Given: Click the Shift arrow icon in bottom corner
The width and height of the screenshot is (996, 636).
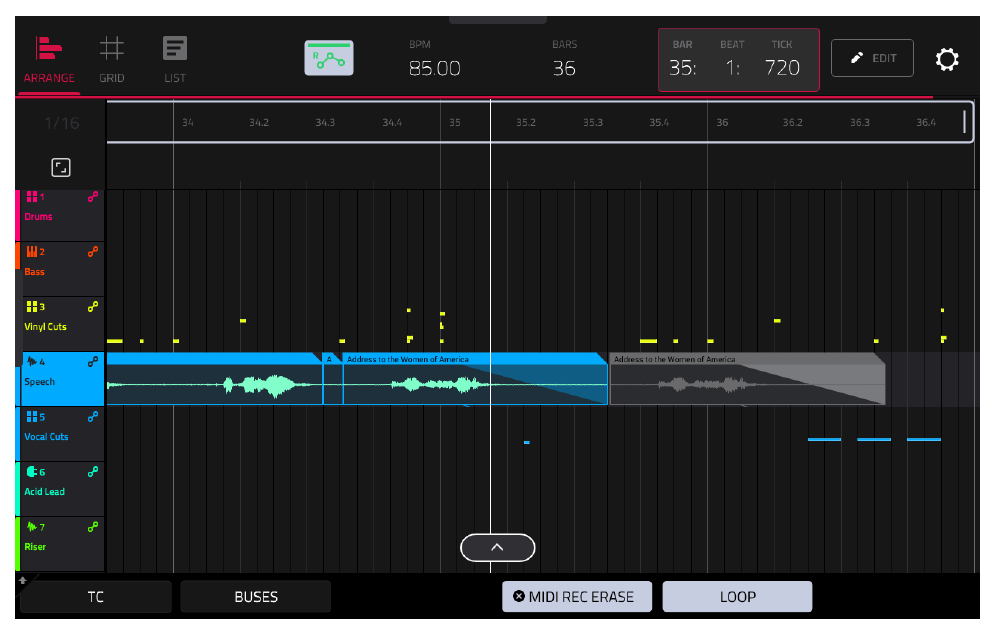Looking at the screenshot, I should pos(23,580).
